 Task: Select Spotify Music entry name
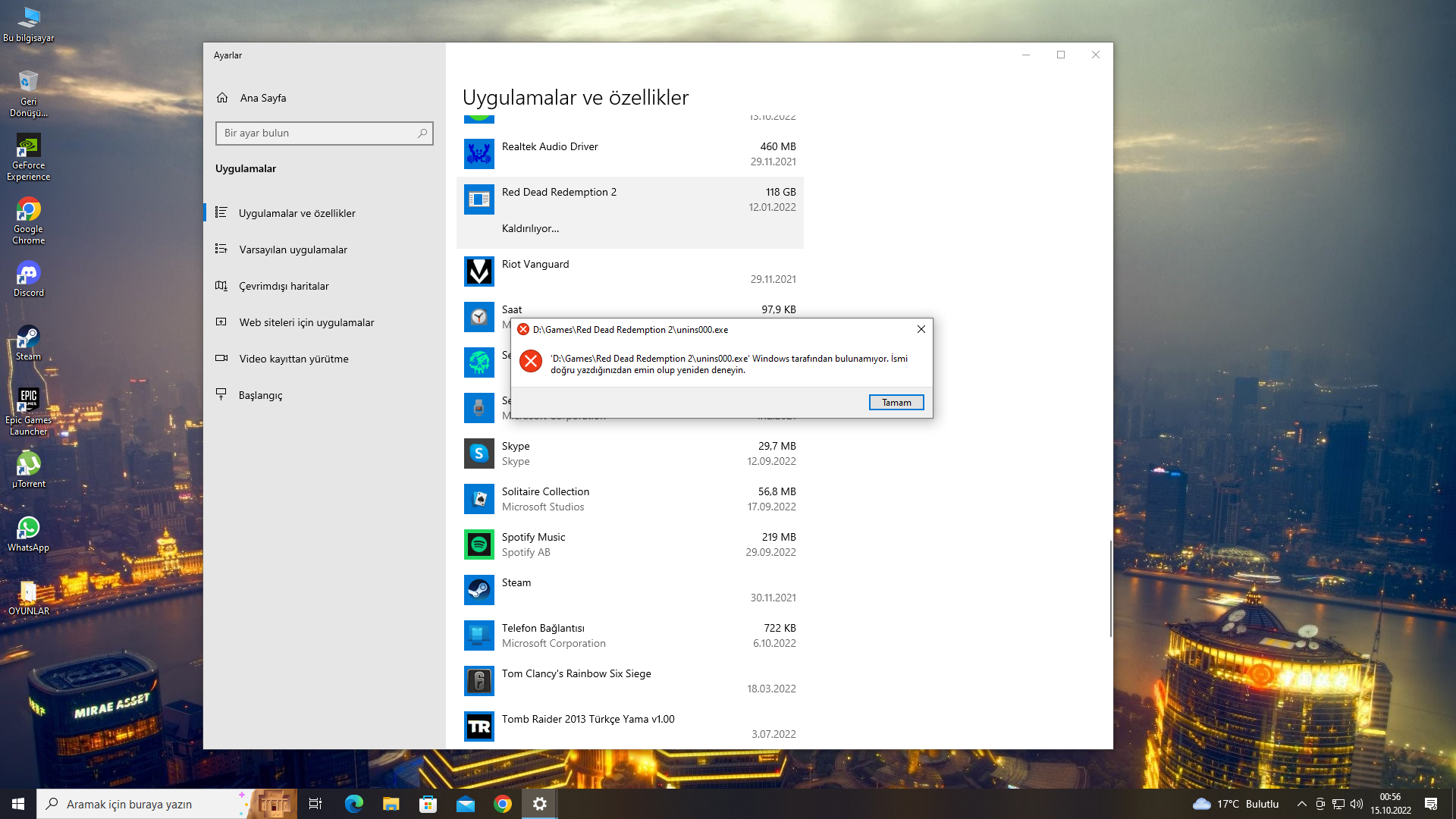click(533, 537)
